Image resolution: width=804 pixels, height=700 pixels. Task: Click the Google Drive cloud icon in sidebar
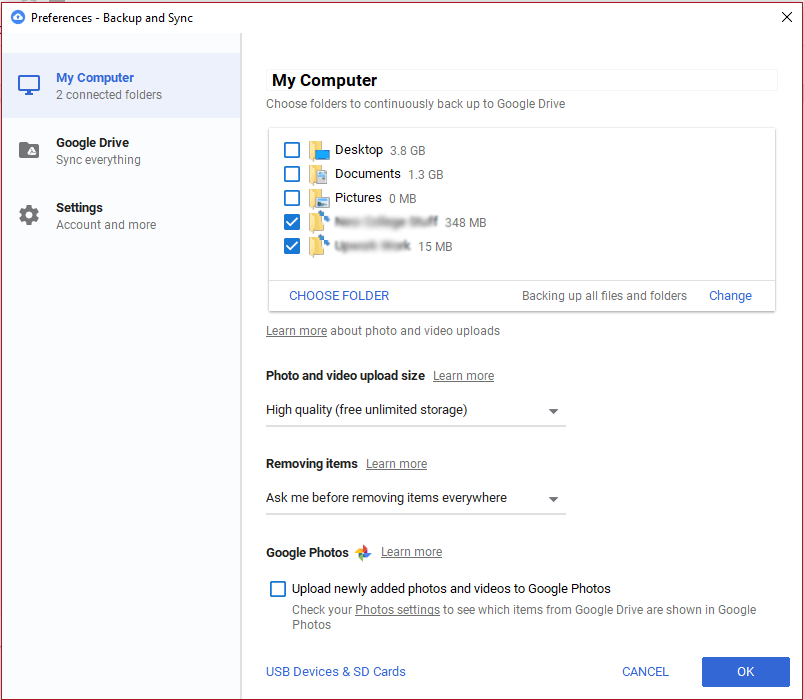pyautogui.click(x=28, y=150)
